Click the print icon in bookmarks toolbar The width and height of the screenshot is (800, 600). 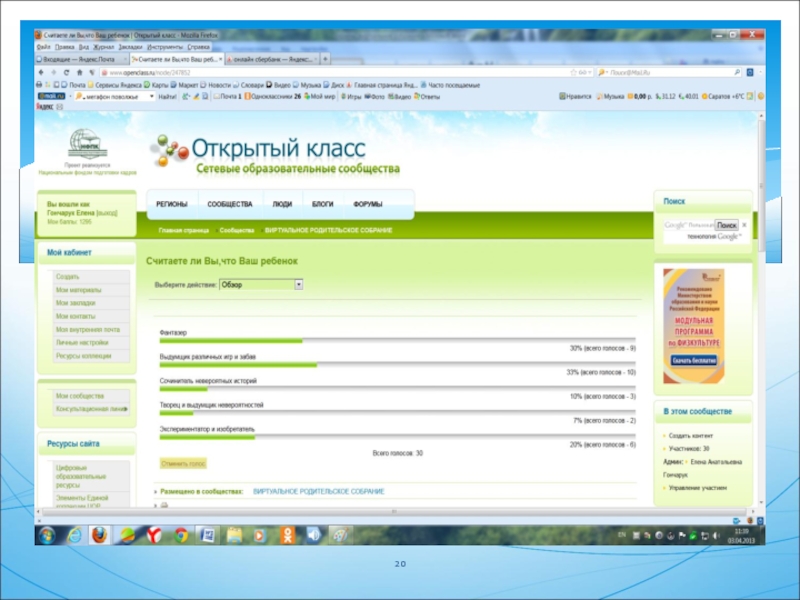click(x=39, y=85)
